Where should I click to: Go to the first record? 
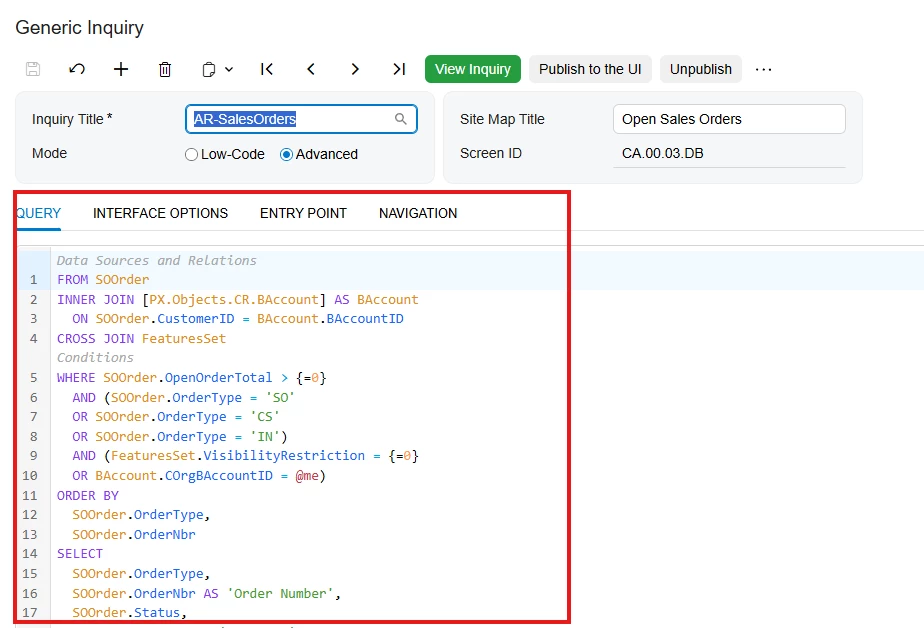point(267,69)
